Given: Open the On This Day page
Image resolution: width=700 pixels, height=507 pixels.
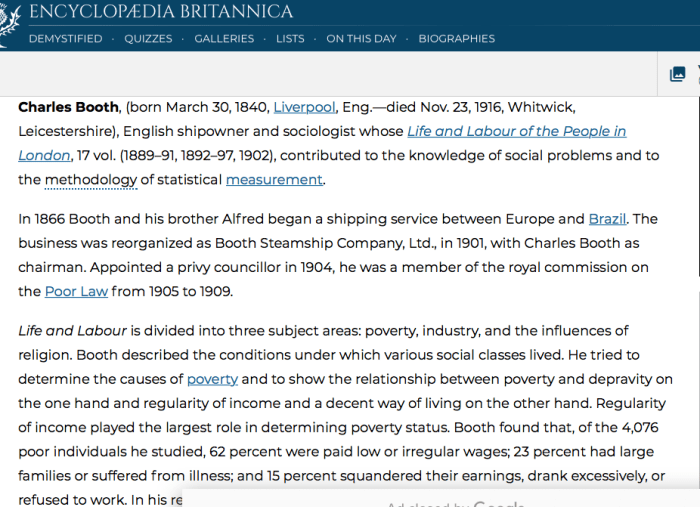Looking at the screenshot, I should 361,39.
